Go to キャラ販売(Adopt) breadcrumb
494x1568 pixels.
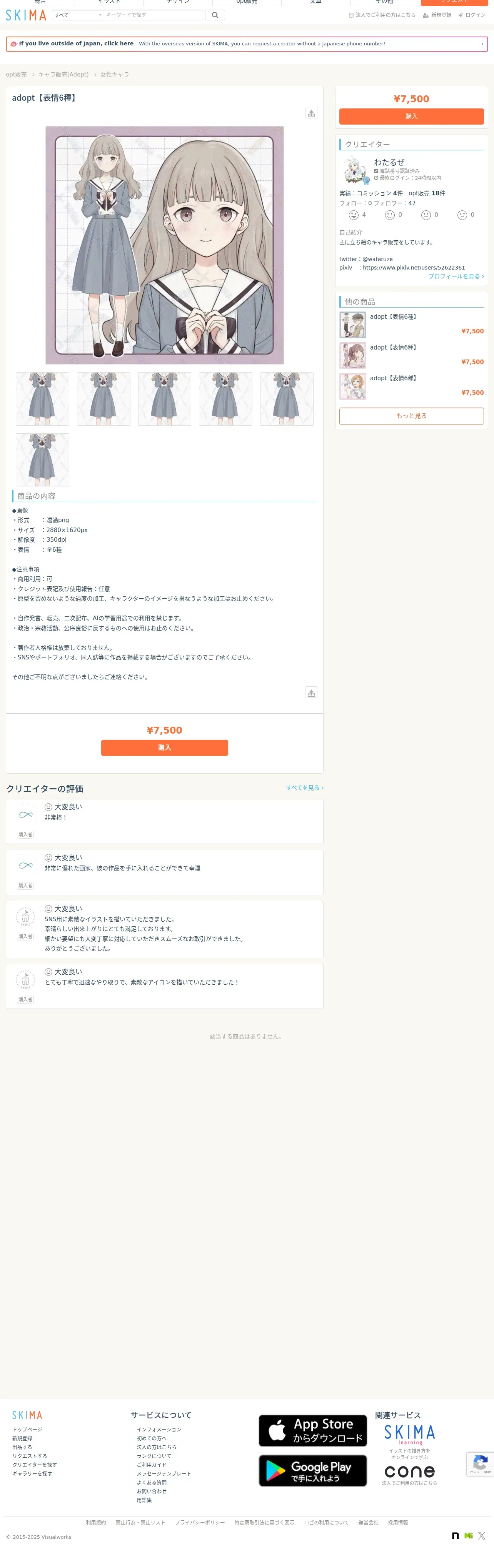(x=63, y=74)
